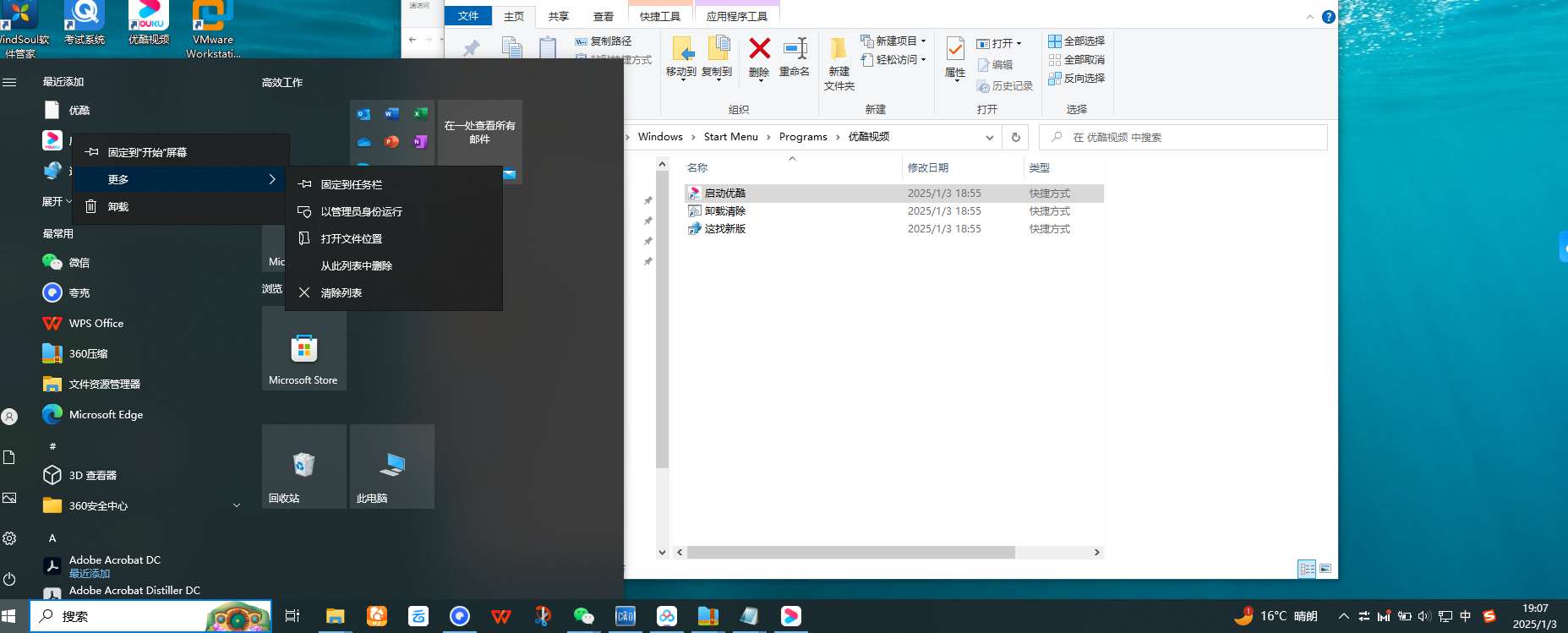Choose 打开文件位置 in submenu
This screenshot has height=633, width=1568.
394,238
